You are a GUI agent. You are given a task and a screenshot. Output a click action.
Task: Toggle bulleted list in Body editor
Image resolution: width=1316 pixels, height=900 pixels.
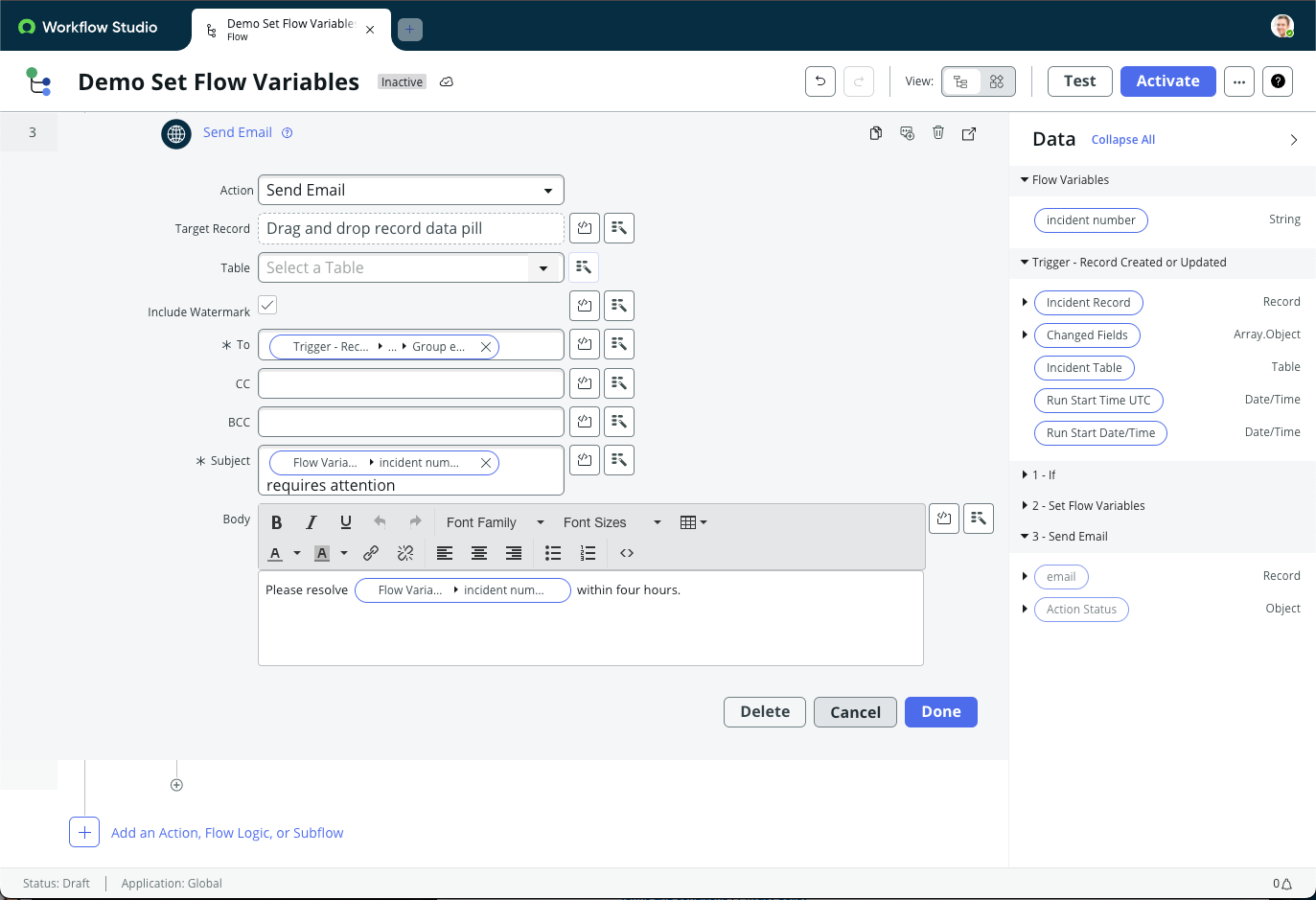[553, 553]
